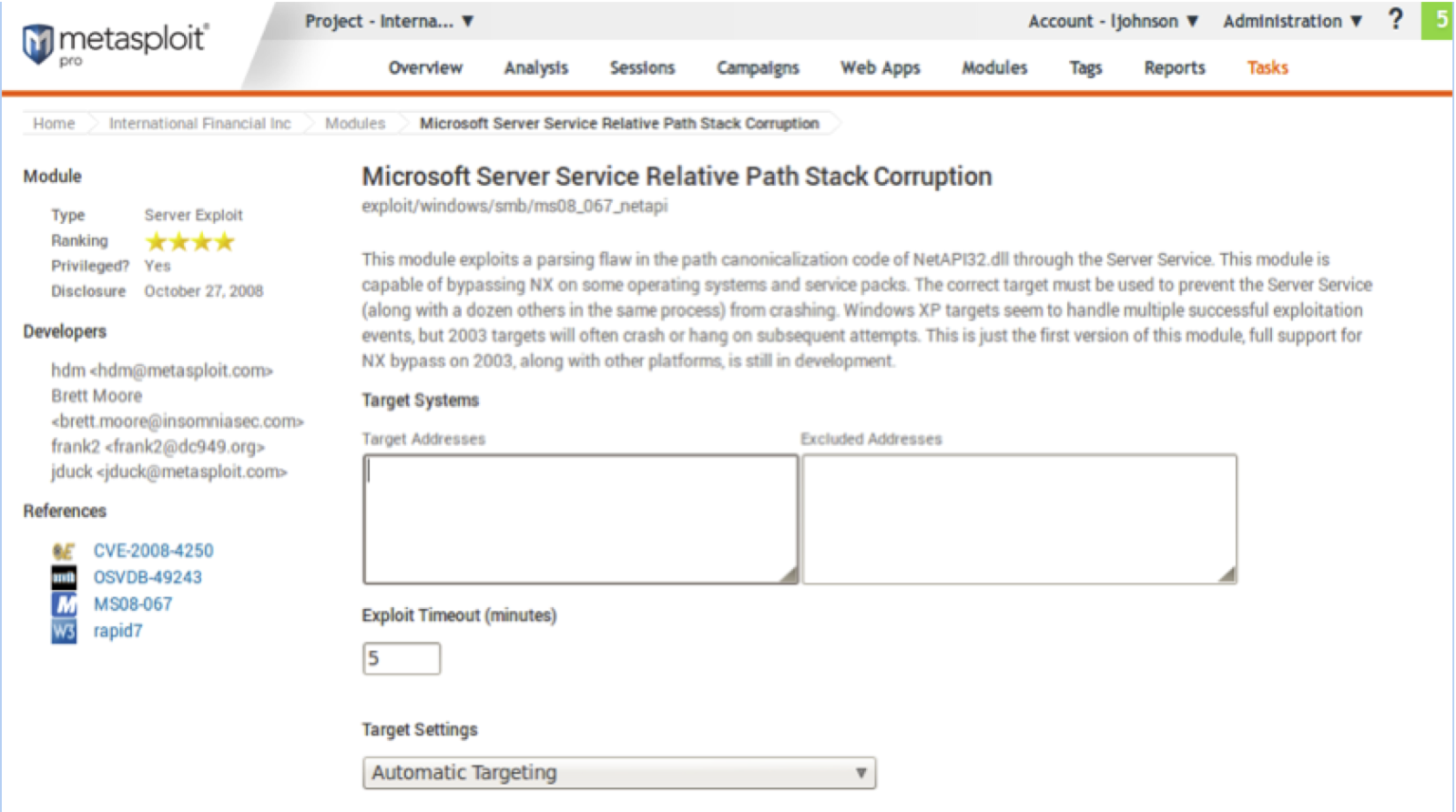1456x812 pixels.
Task: Navigate to Home in breadcrumb
Action: click(x=54, y=123)
